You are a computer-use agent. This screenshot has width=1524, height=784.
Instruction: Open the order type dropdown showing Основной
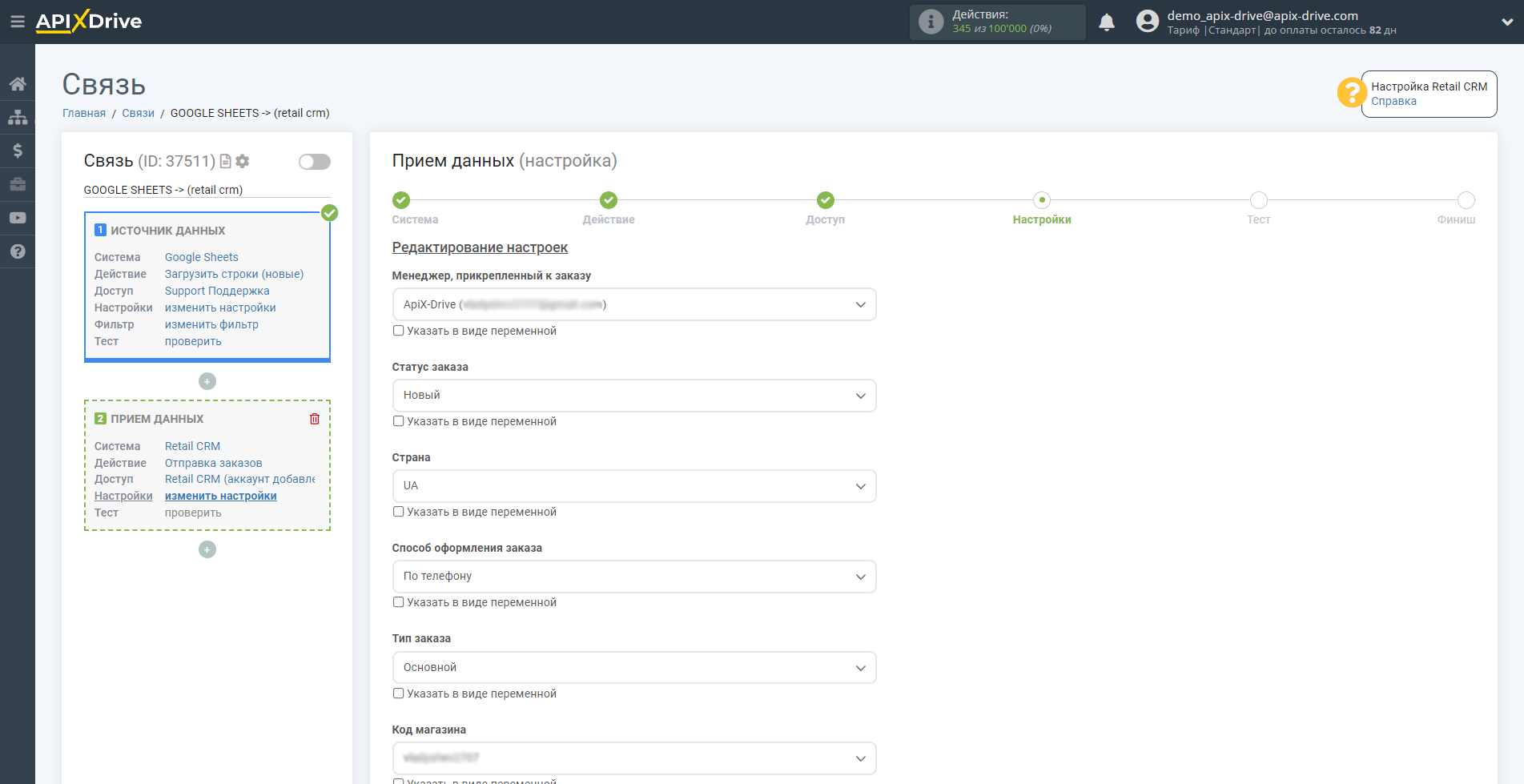click(x=634, y=668)
